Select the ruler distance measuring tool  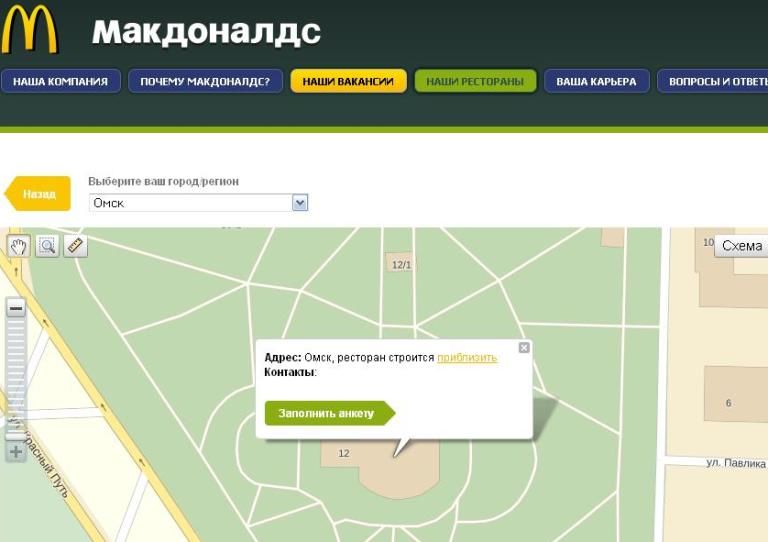click(x=75, y=246)
